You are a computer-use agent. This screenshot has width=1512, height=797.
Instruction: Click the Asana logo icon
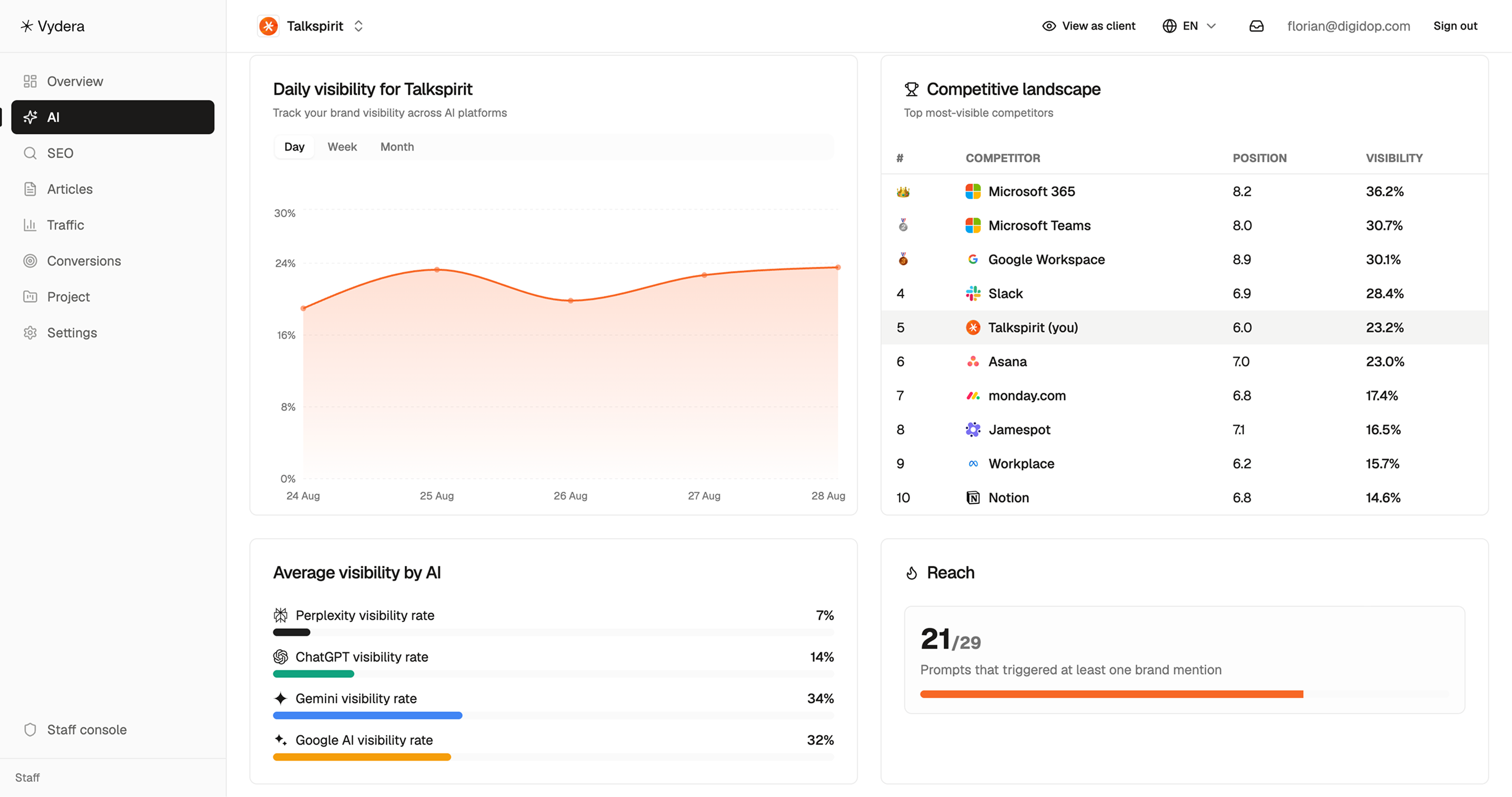pos(973,361)
